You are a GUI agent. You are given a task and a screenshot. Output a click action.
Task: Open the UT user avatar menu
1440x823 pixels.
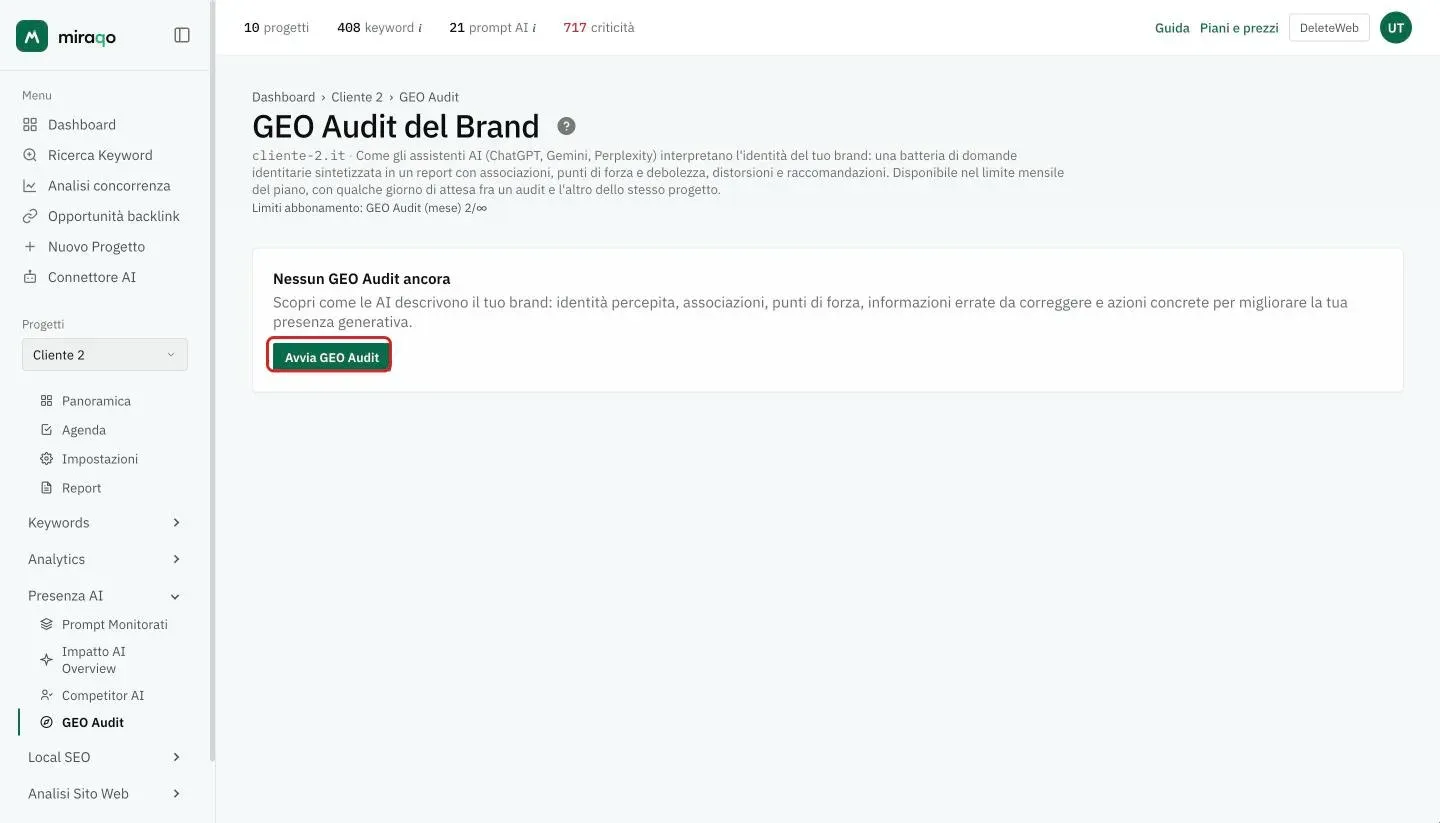tap(1396, 28)
